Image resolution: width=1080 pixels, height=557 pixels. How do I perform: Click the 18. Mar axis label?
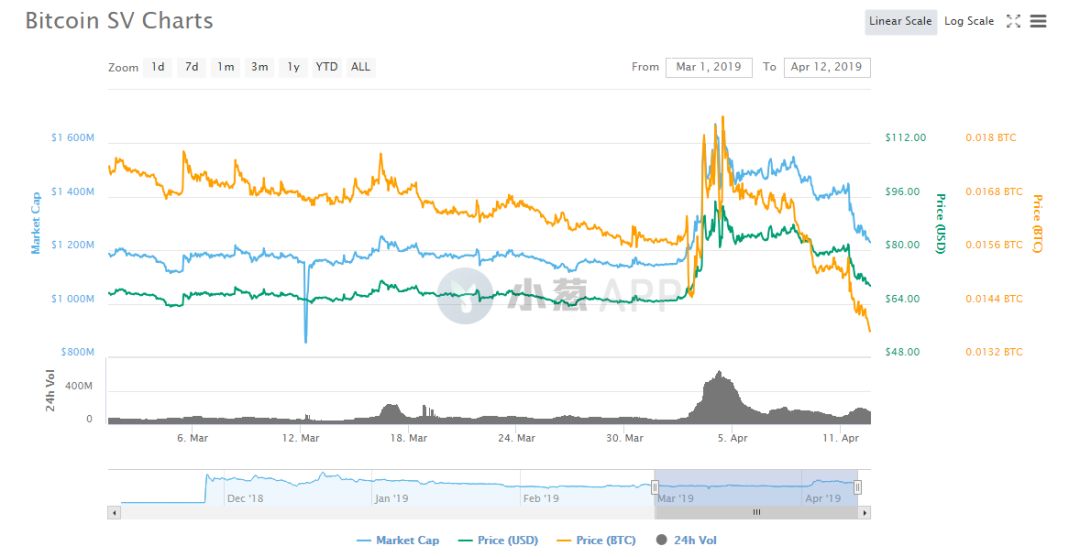coord(408,438)
